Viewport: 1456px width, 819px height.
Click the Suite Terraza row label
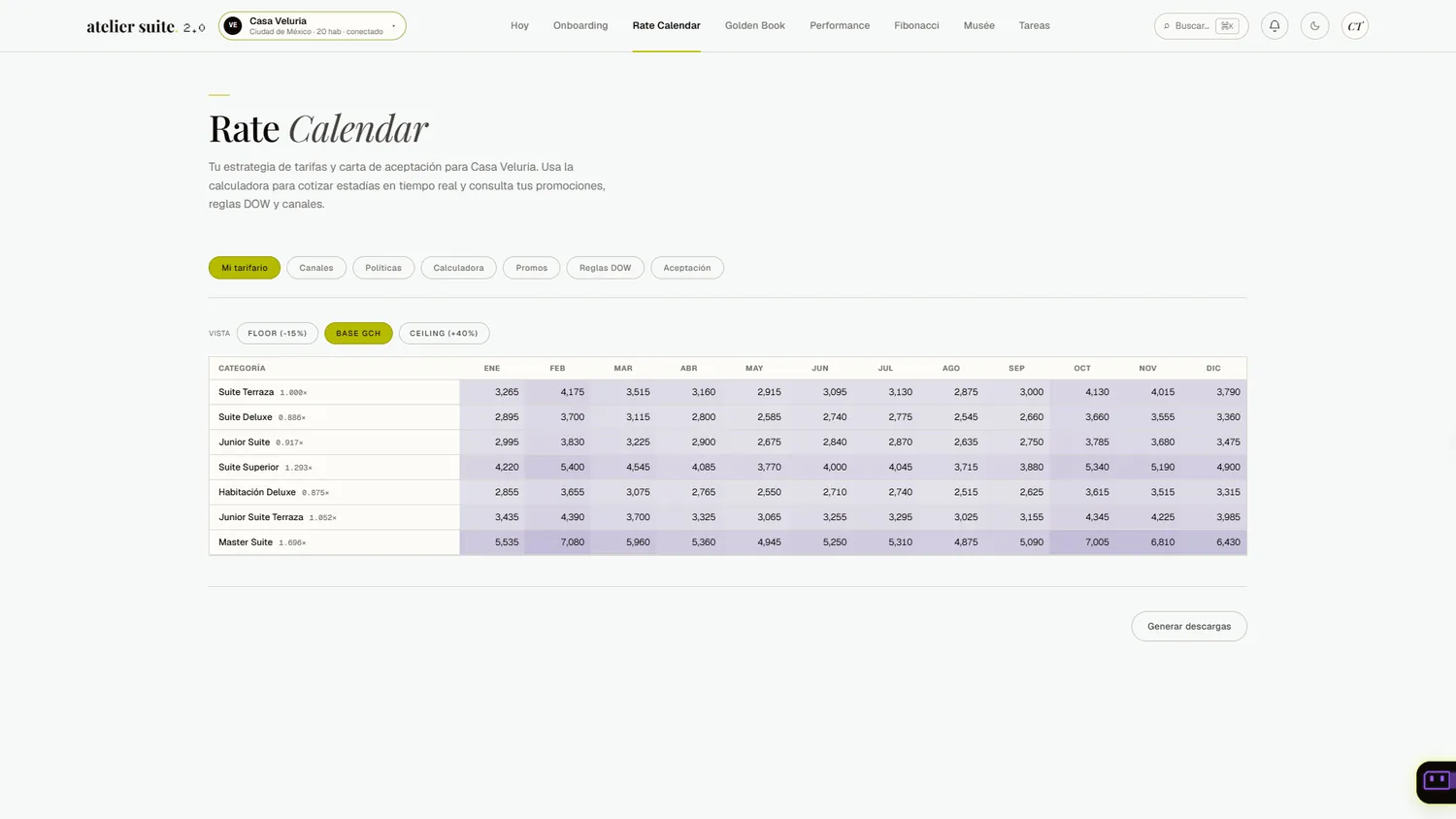pyautogui.click(x=246, y=392)
